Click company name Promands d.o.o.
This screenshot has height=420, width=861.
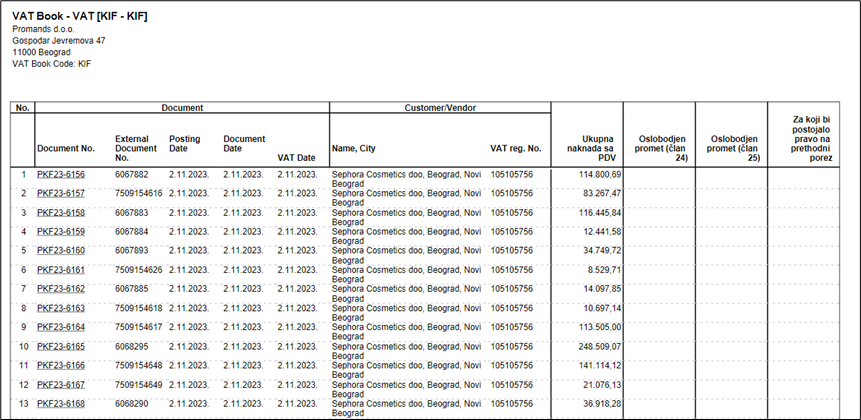click(x=43, y=29)
